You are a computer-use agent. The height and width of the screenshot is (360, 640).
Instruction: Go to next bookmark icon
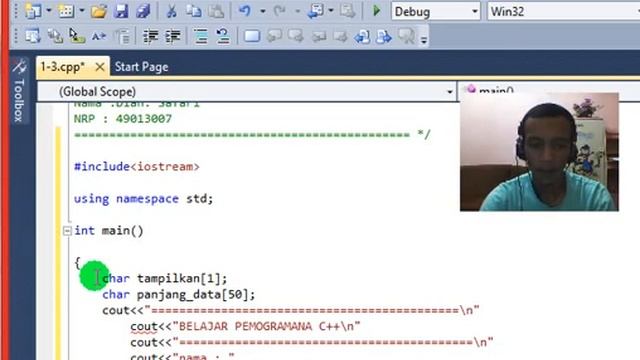pyautogui.click(x=296, y=37)
